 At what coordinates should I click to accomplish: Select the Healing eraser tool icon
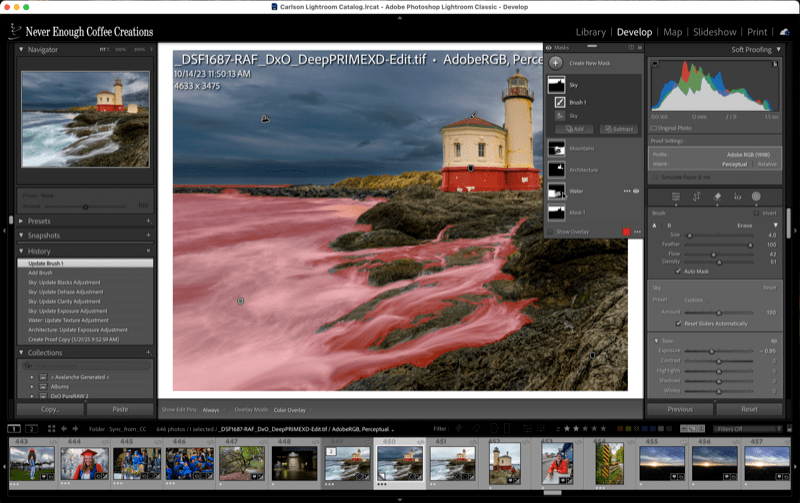pos(717,197)
